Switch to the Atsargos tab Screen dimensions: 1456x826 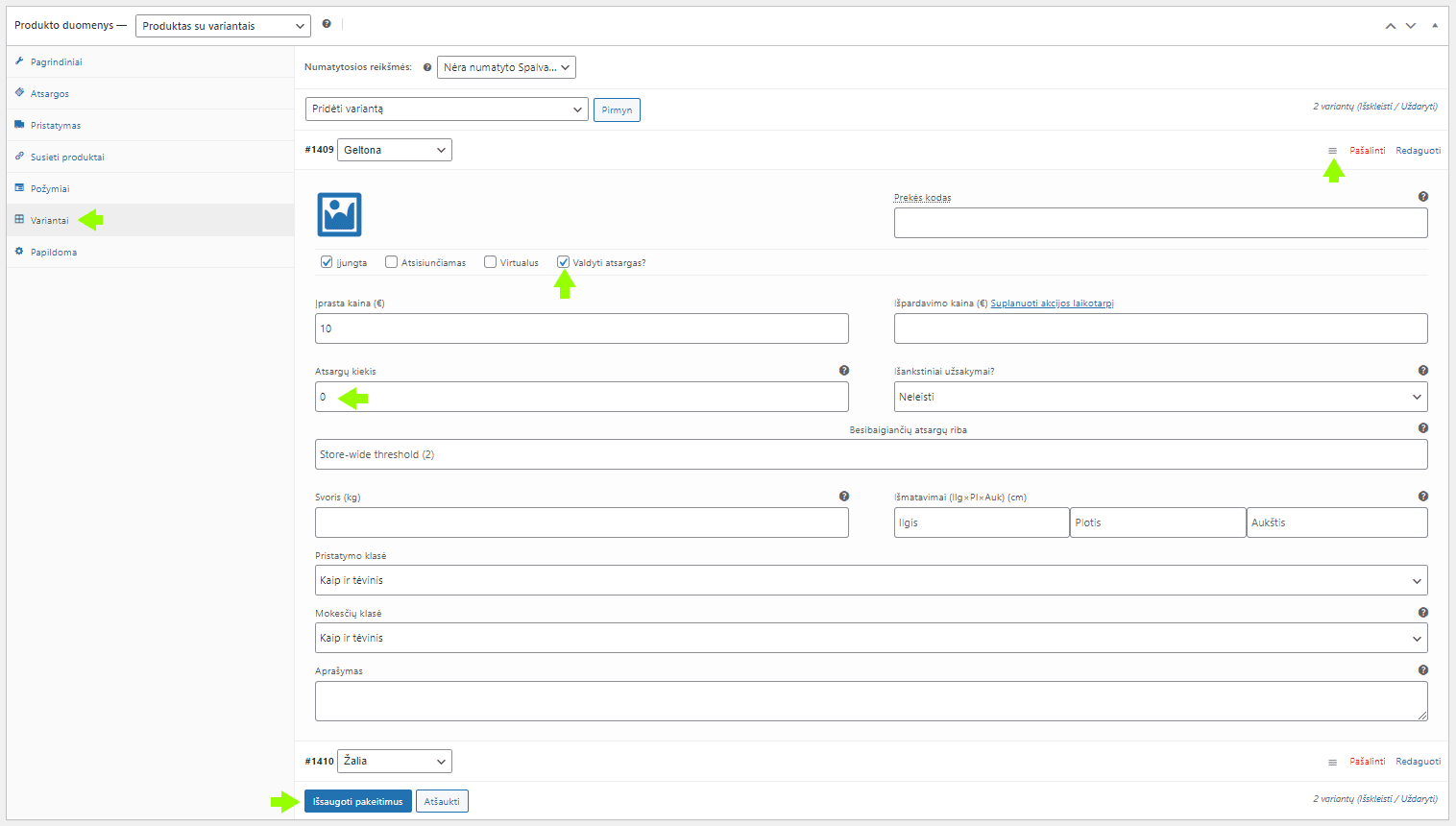[x=49, y=94]
